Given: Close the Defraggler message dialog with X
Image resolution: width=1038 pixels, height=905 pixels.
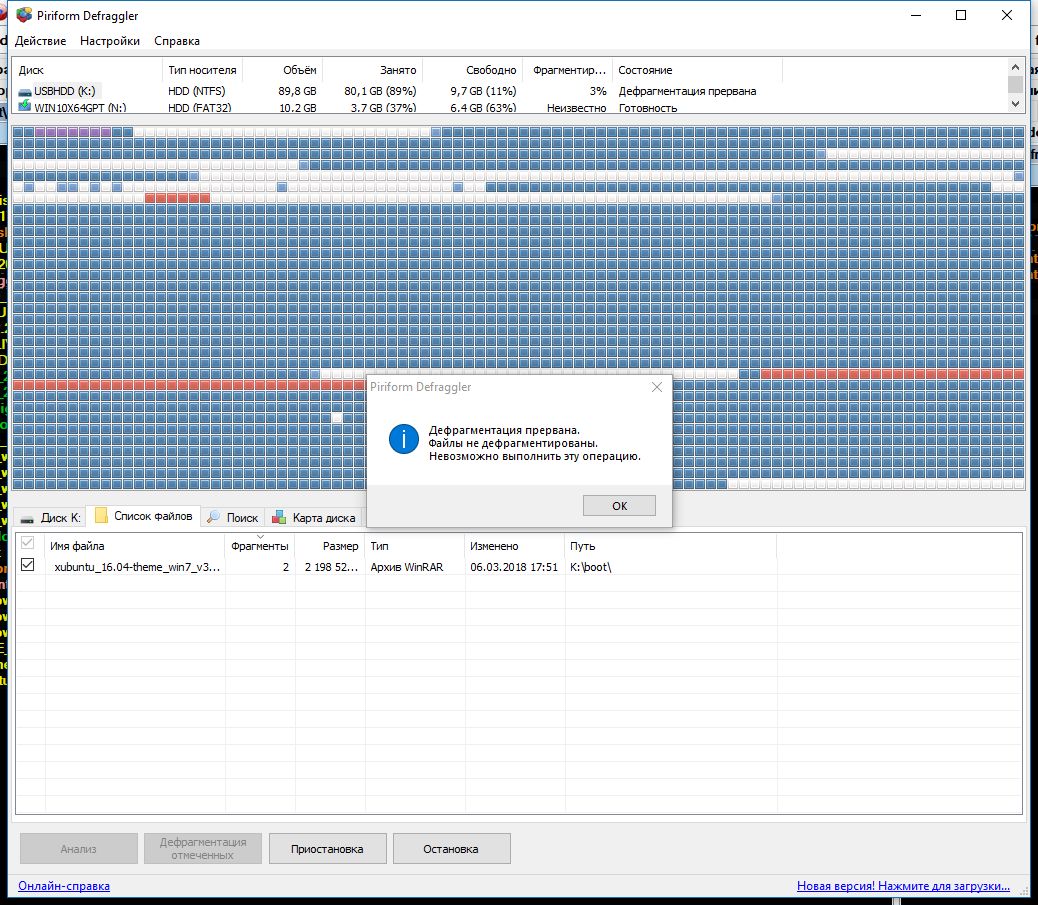Looking at the screenshot, I should click(x=657, y=387).
